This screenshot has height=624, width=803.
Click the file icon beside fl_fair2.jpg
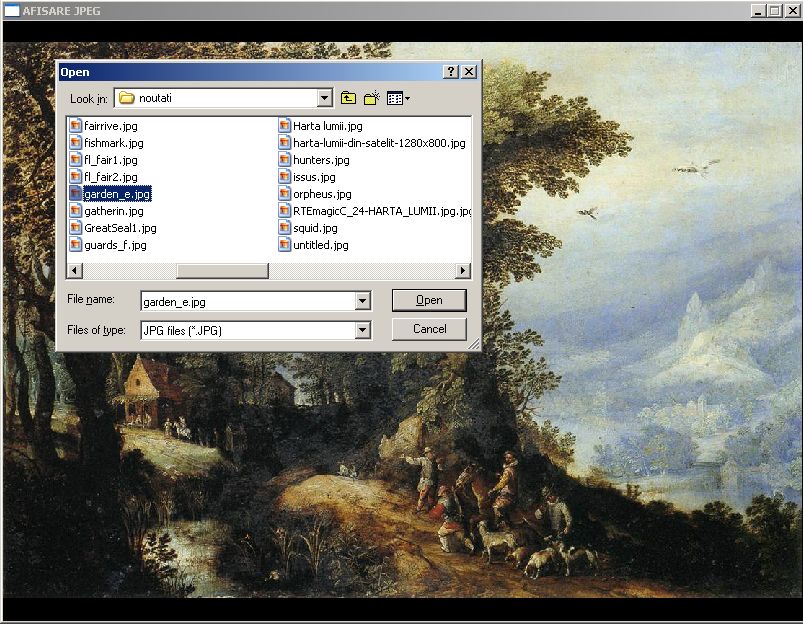click(75, 177)
